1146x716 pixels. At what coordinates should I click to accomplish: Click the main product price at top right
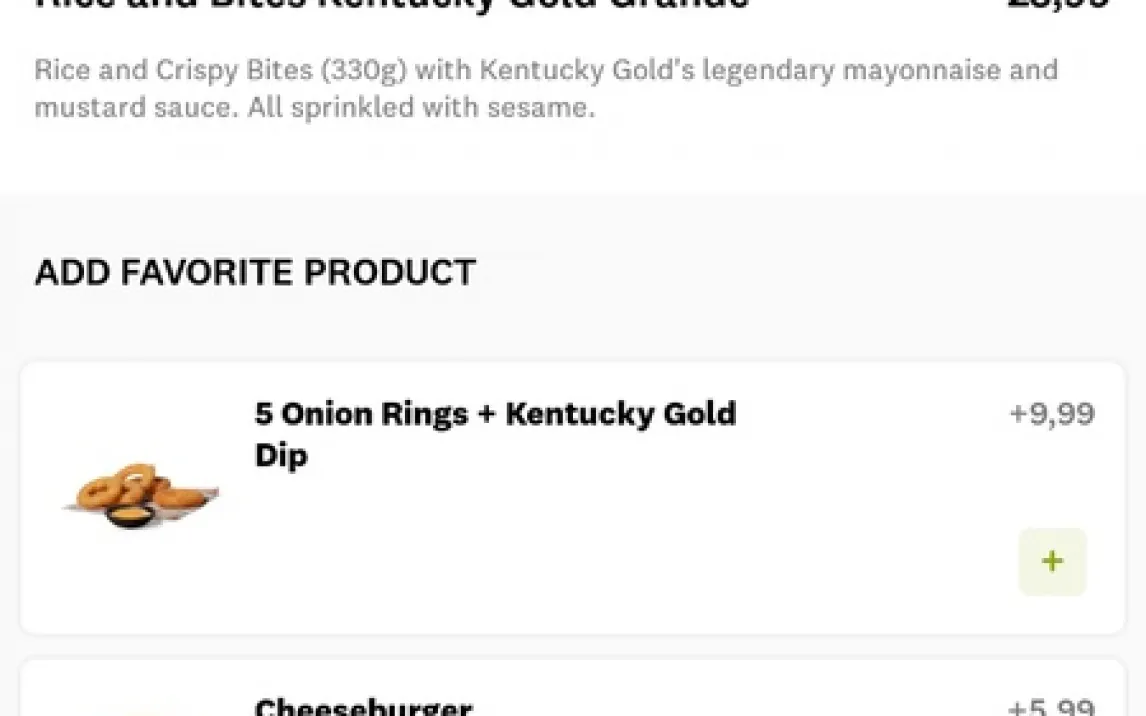[1058, 4]
